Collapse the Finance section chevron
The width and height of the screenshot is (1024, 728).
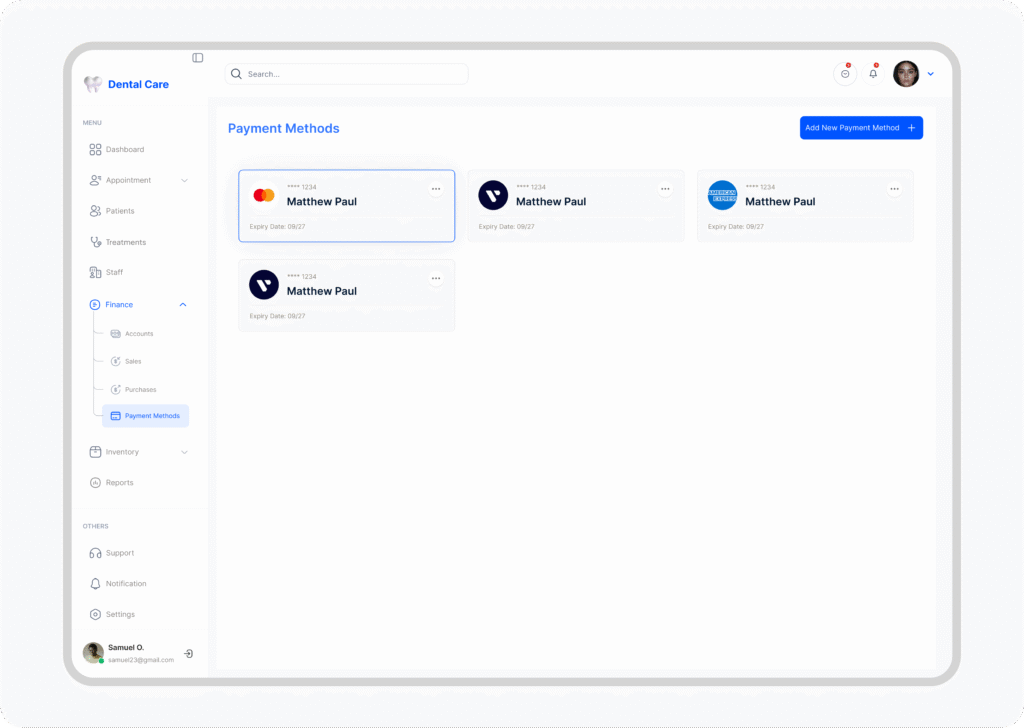pyautogui.click(x=183, y=305)
